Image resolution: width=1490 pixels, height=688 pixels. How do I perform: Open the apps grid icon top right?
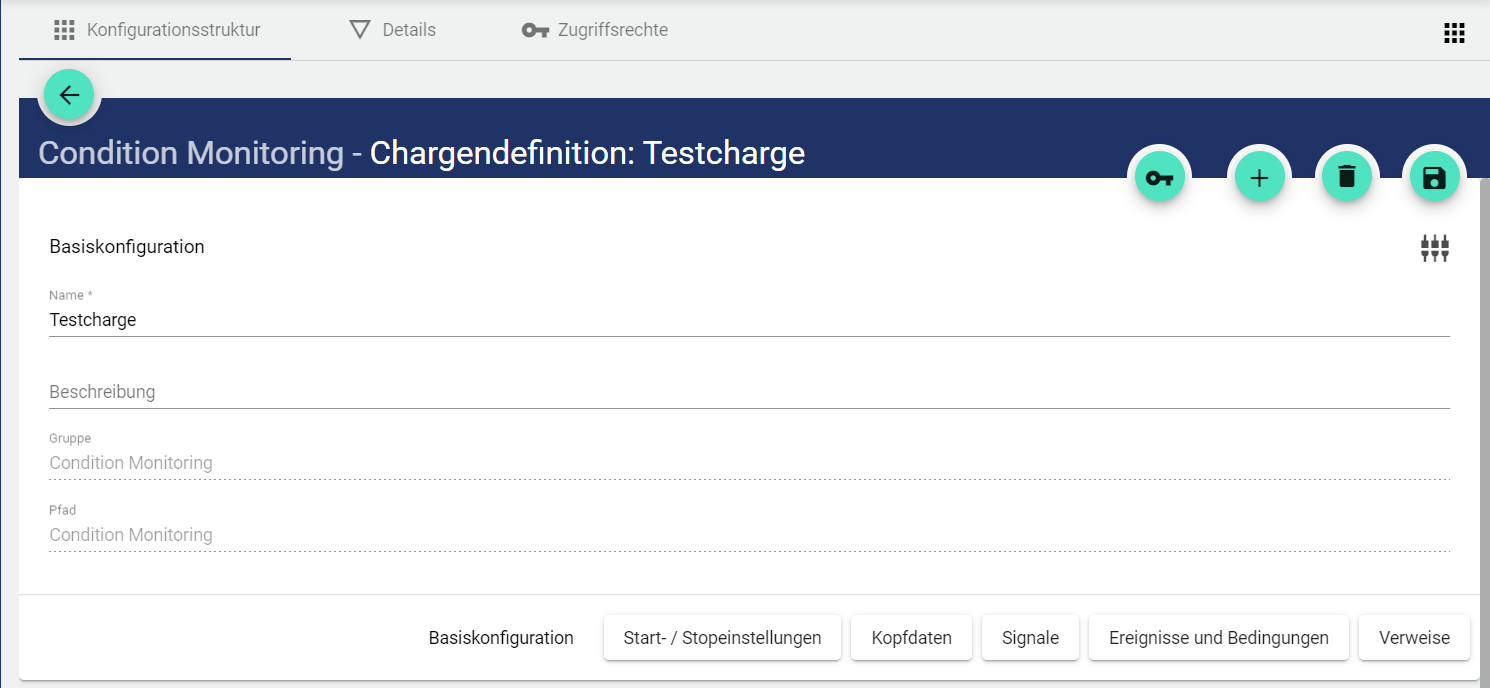[1454, 33]
